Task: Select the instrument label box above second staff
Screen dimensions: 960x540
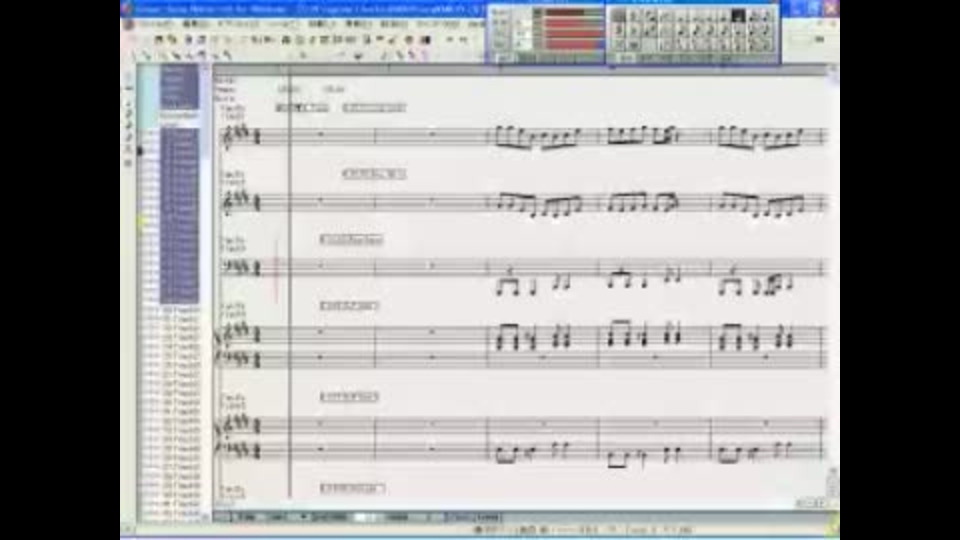Action: (x=374, y=174)
